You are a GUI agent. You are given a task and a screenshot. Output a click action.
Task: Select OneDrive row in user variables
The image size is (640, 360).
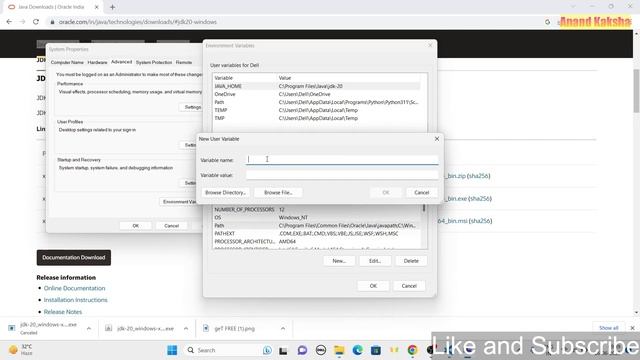(x=317, y=94)
